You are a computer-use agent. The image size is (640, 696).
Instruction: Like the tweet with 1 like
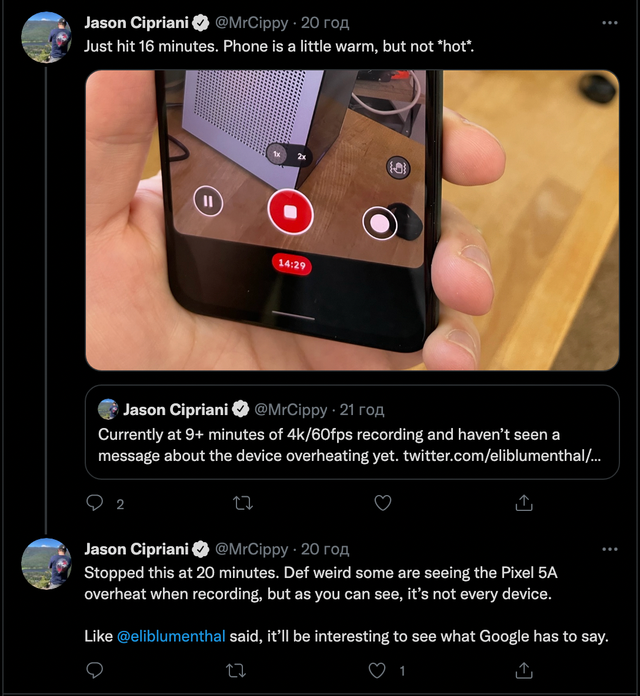point(378,670)
